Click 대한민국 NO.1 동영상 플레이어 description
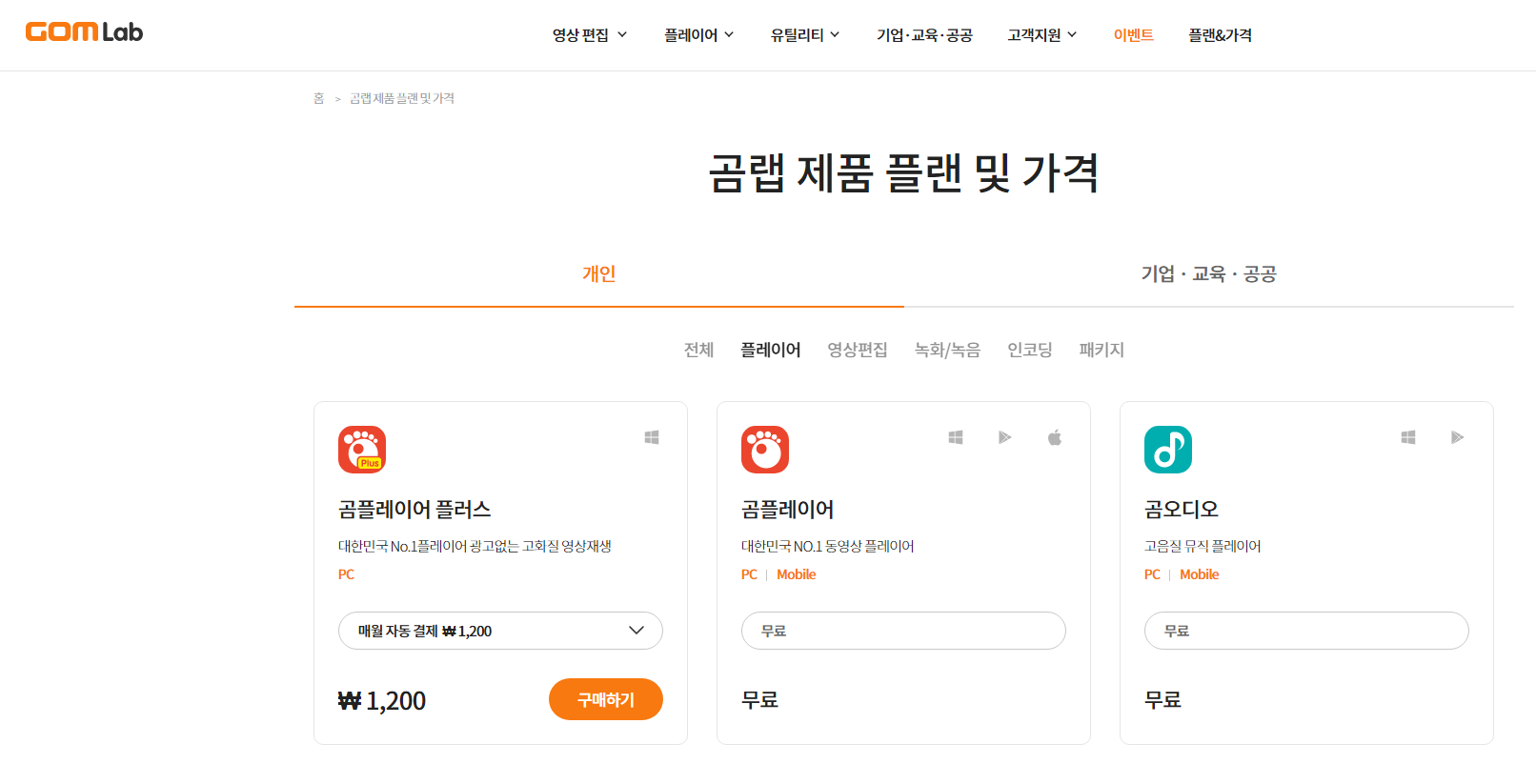Screen dimensions: 1536x784 (x=827, y=546)
